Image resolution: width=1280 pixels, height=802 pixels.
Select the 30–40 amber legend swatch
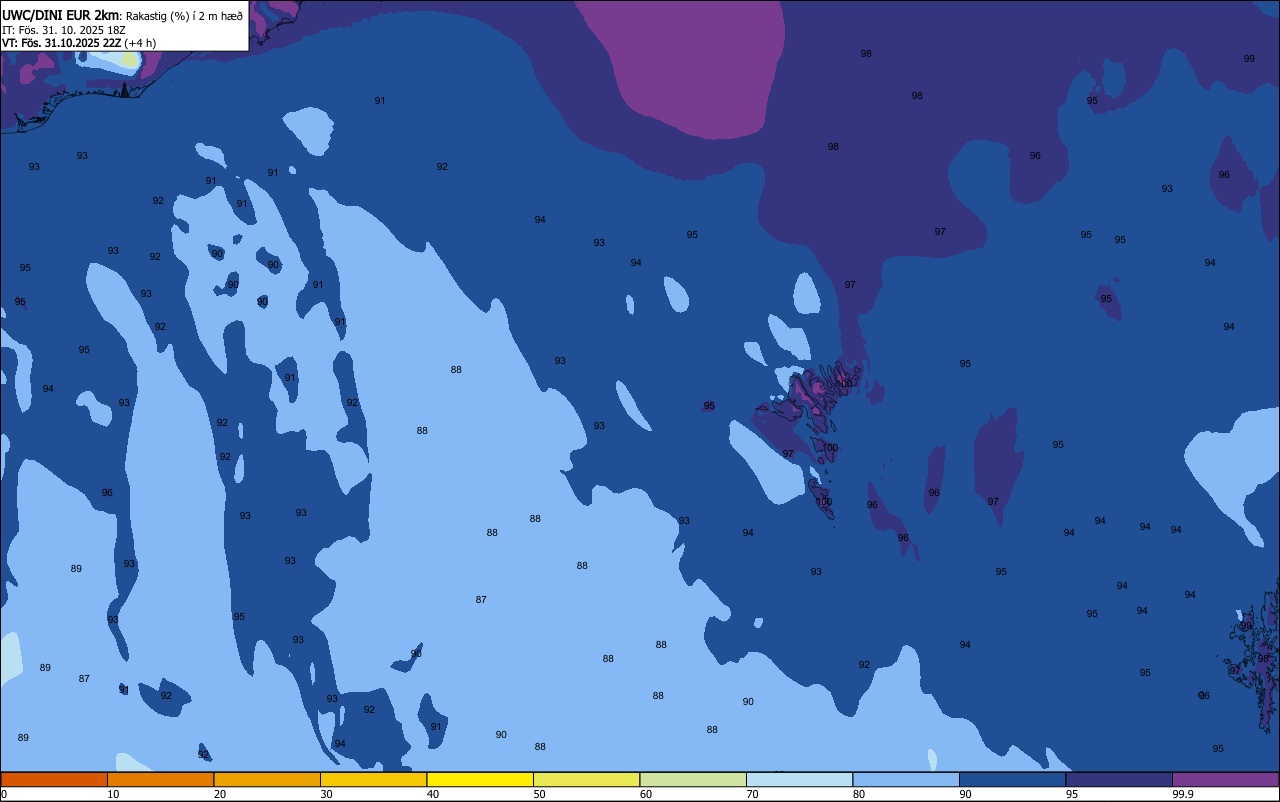click(x=373, y=779)
